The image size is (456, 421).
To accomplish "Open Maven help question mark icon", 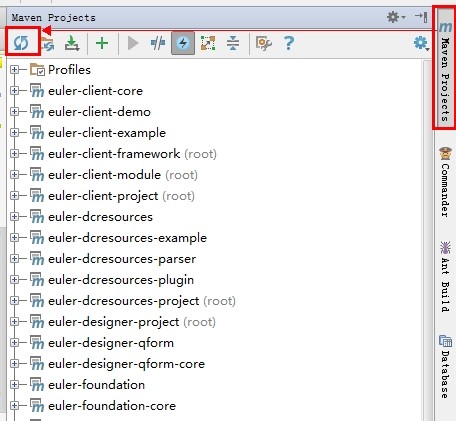I will [x=289, y=43].
